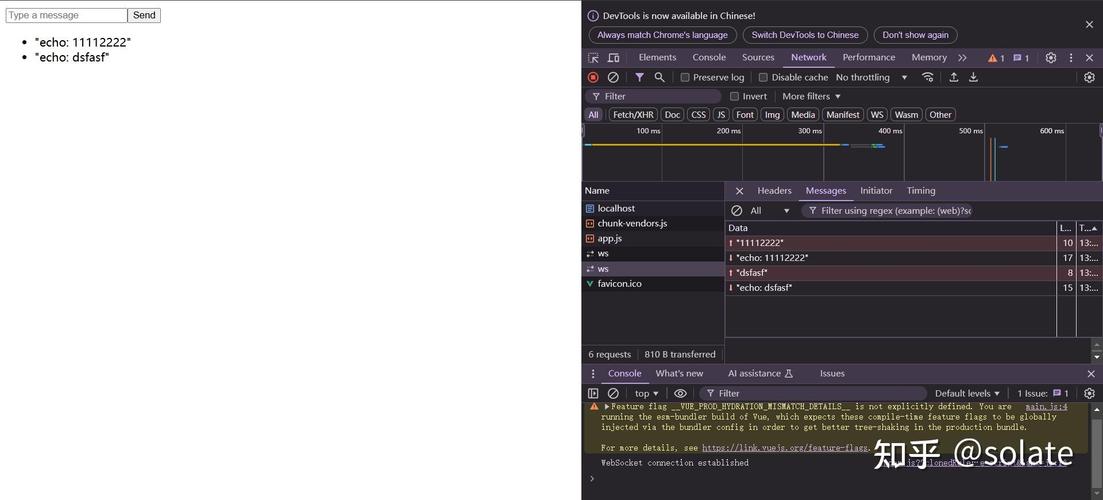Filter requests by CSS type
Screen dimensions: 1103x500
point(699,115)
